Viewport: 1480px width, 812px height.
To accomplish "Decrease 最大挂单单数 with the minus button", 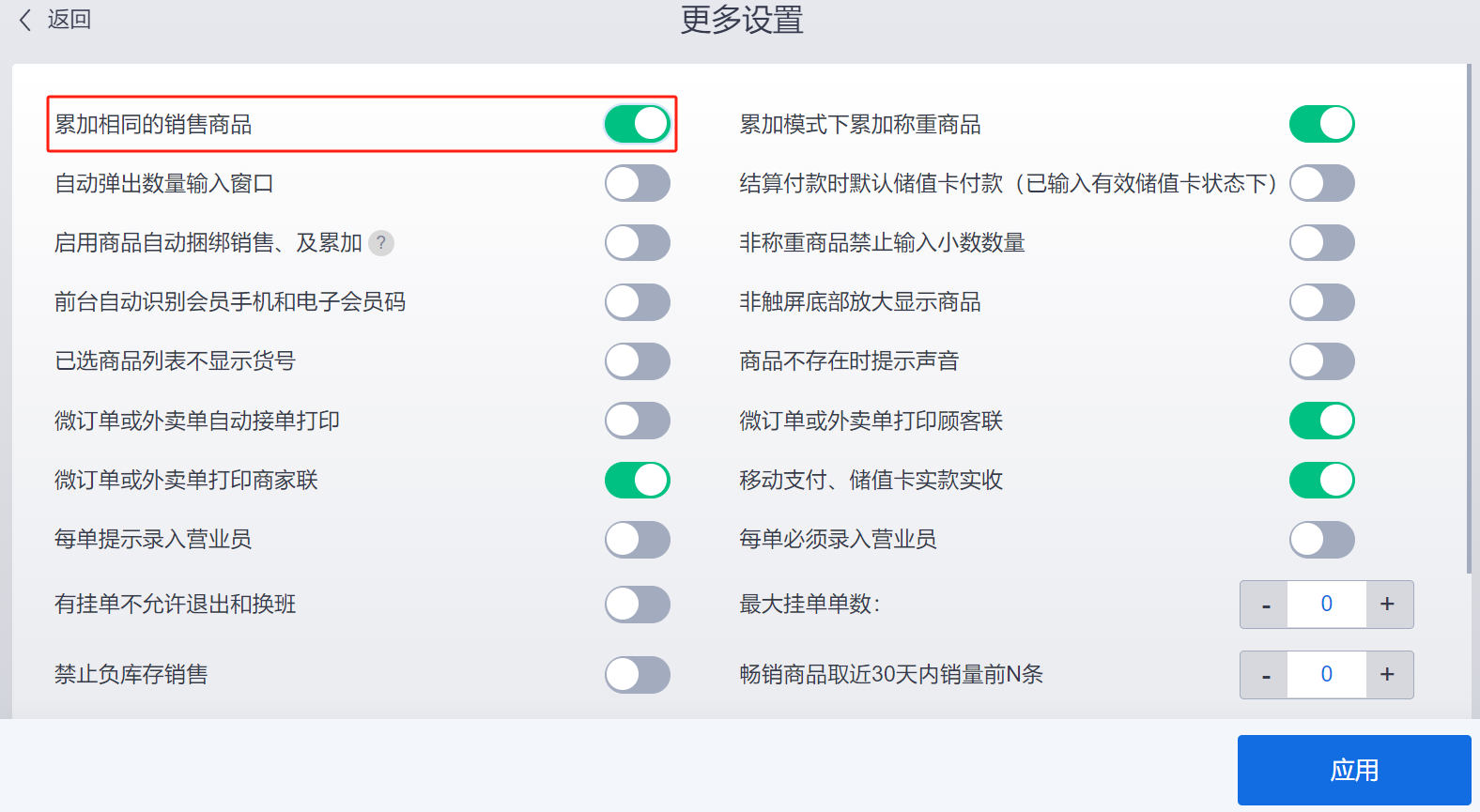I will tap(1264, 605).
